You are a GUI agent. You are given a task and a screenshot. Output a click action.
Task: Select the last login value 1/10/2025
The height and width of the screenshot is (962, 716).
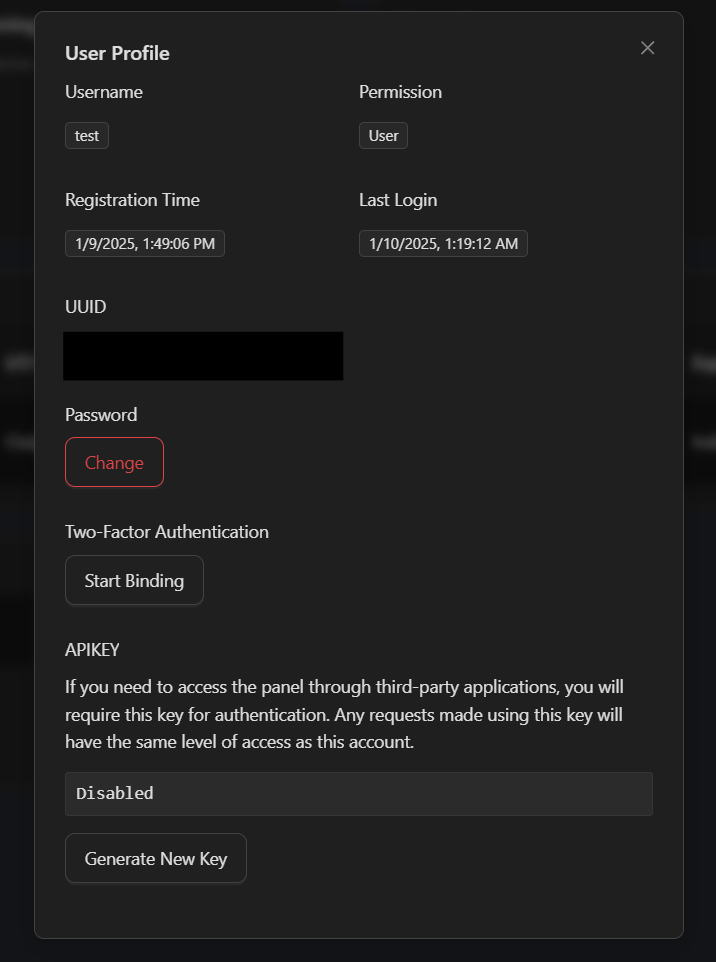coord(443,243)
